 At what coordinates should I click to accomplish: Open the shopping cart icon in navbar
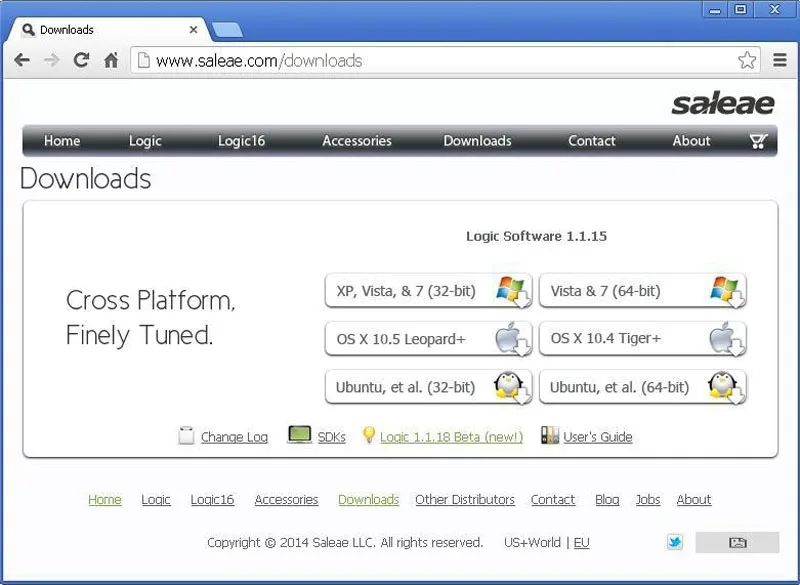coord(759,141)
